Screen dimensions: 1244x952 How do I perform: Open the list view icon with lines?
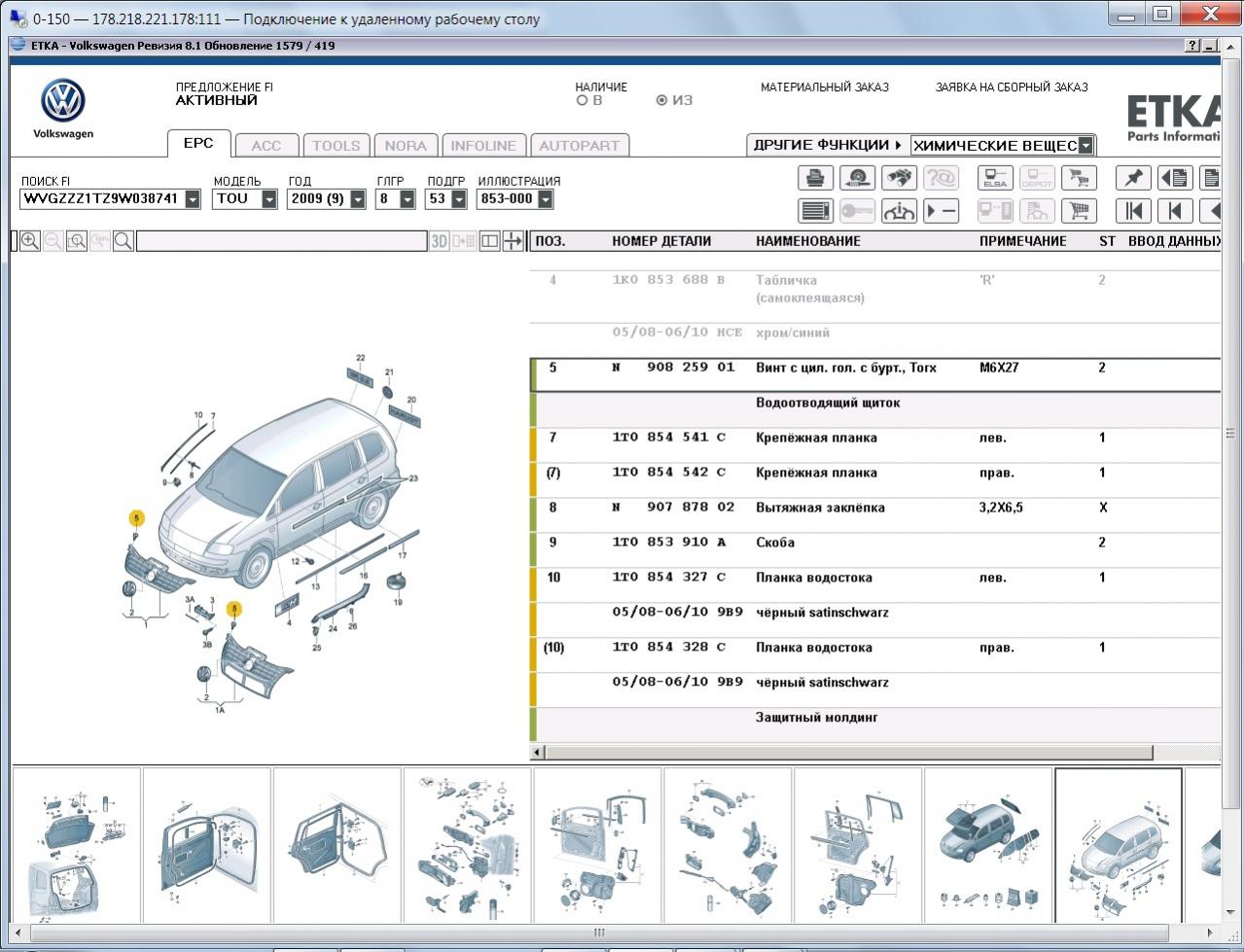click(815, 210)
